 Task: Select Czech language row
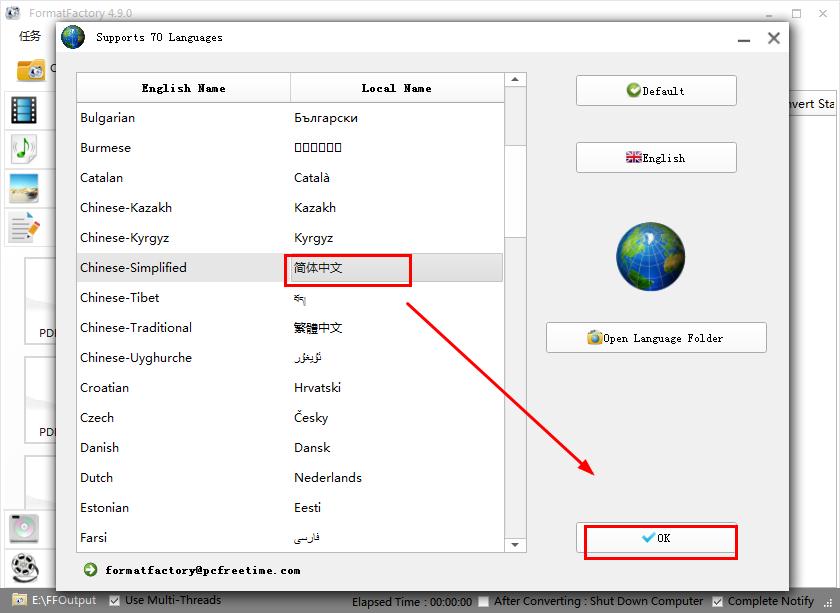click(290, 418)
